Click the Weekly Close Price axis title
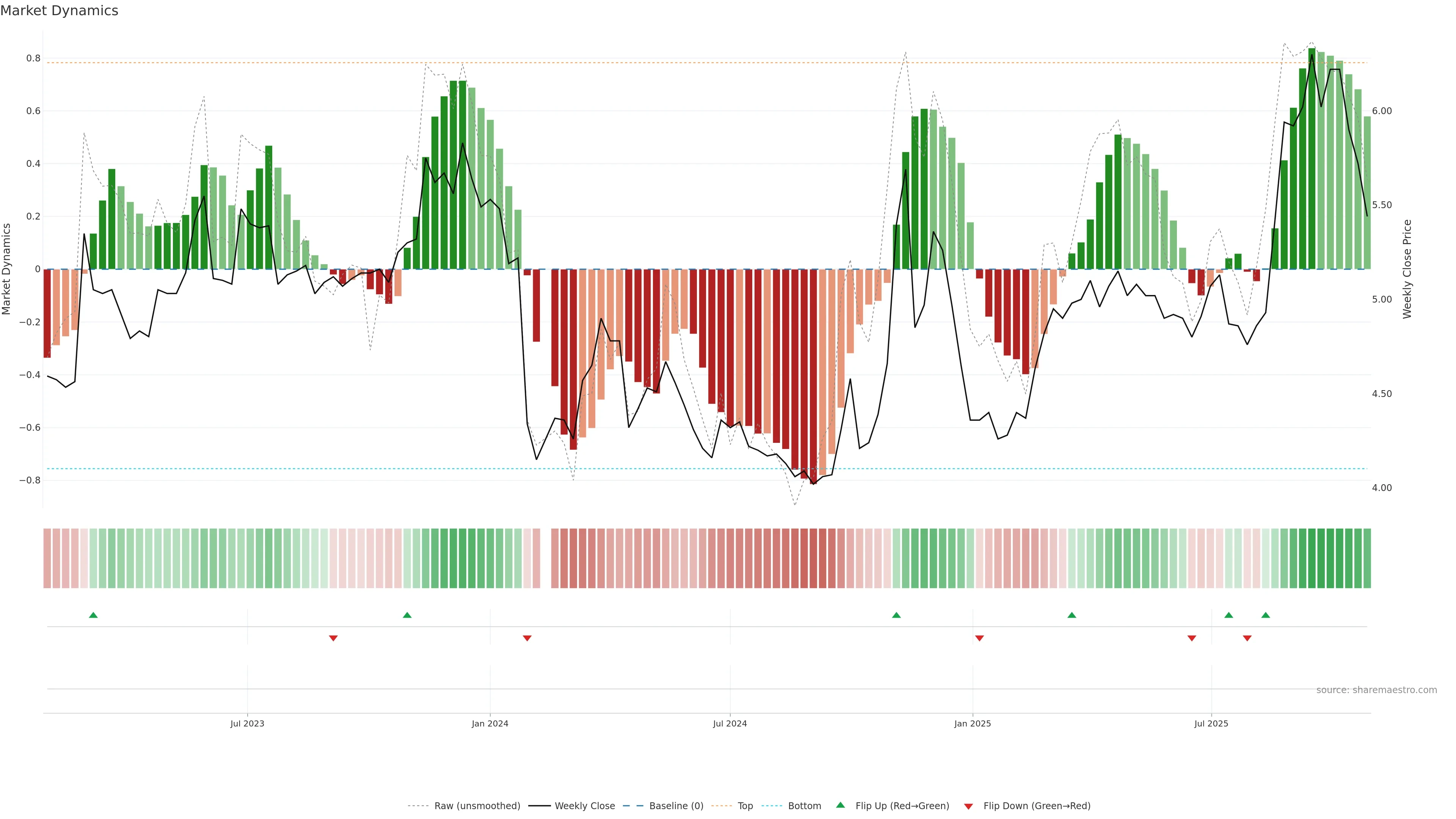 [1407, 269]
